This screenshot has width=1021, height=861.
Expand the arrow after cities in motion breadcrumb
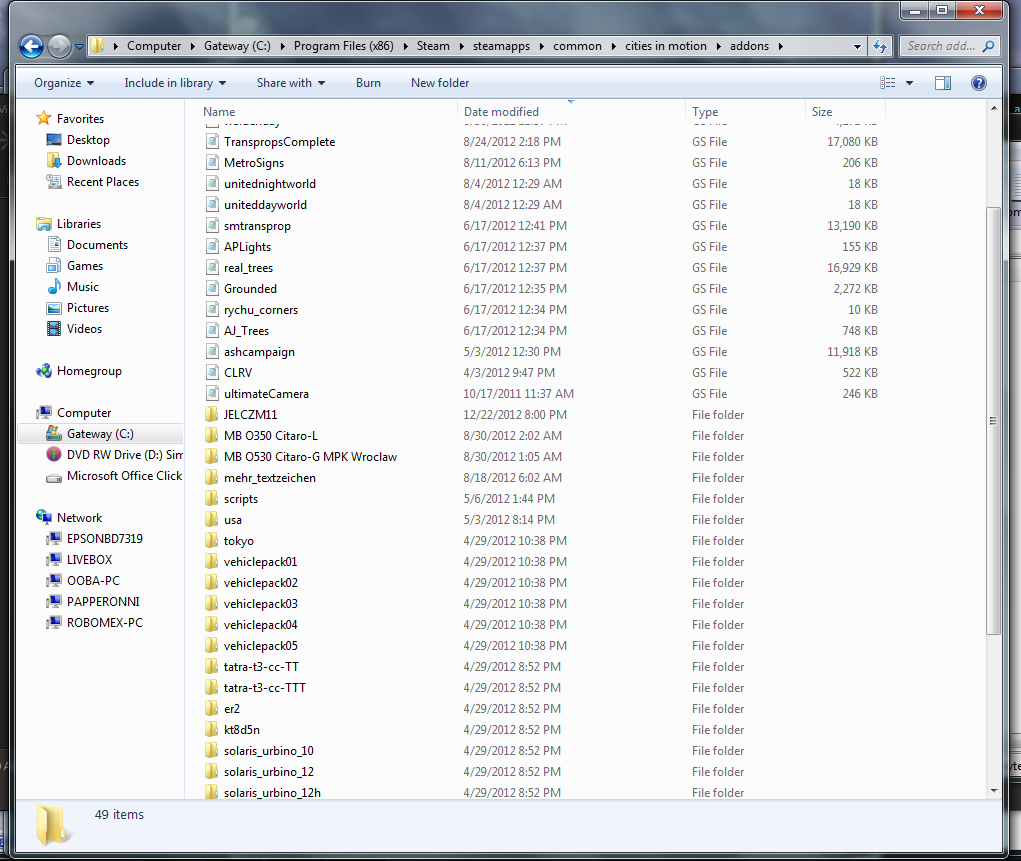tap(719, 46)
